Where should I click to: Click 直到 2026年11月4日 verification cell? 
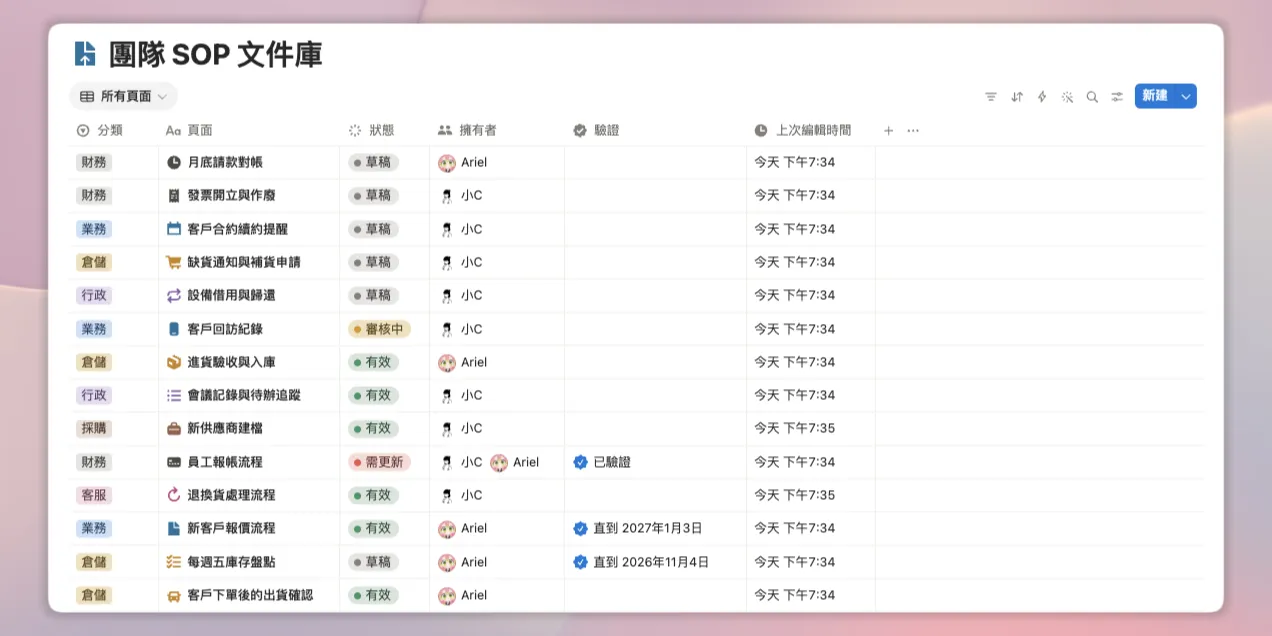[x=641, y=562]
